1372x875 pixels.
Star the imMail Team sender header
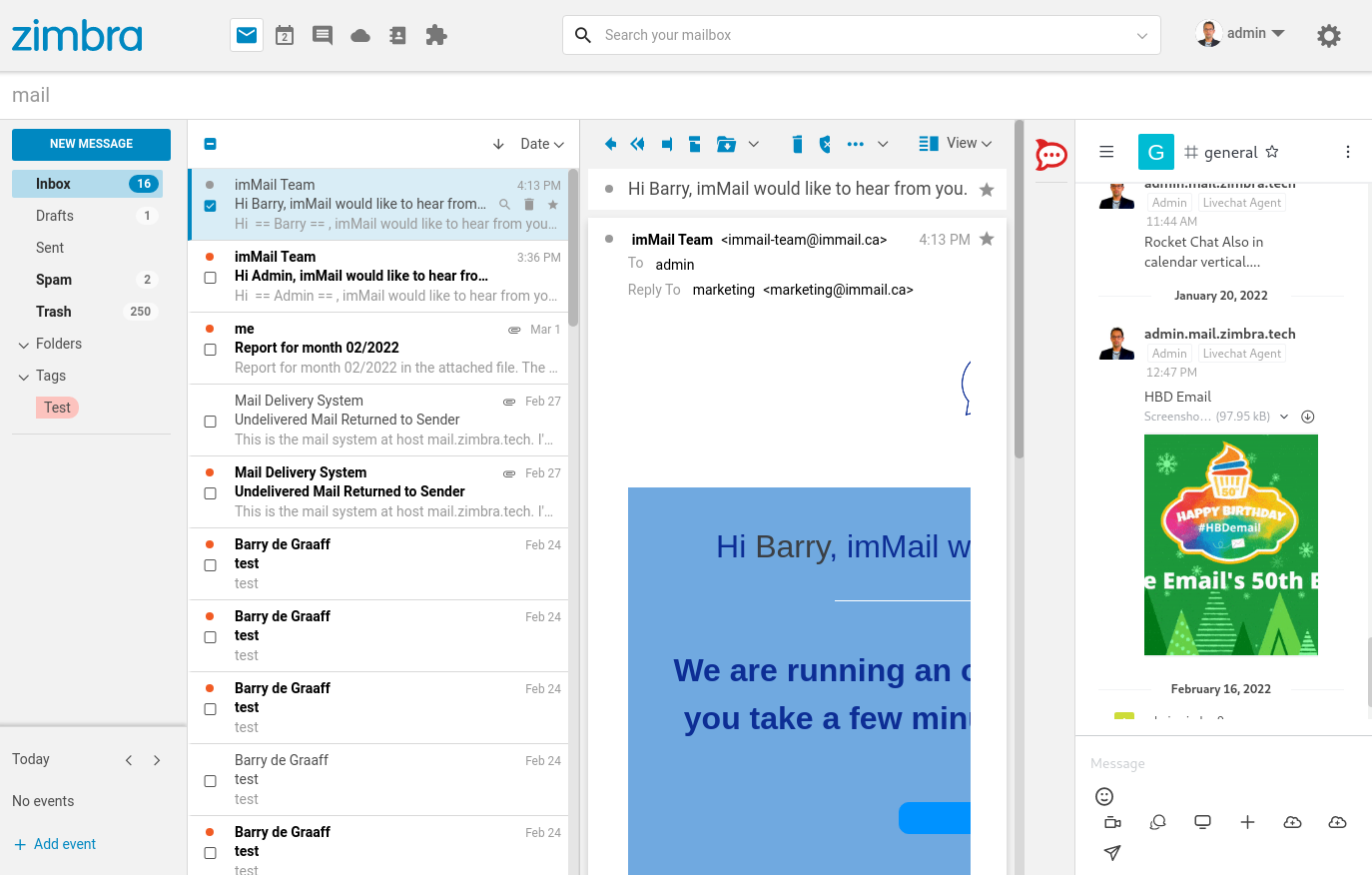click(987, 239)
